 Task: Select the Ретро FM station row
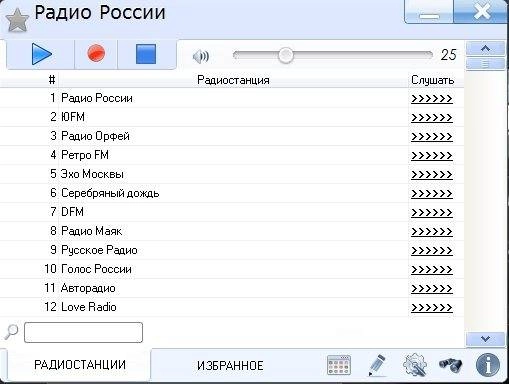pyautogui.click(x=232, y=155)
